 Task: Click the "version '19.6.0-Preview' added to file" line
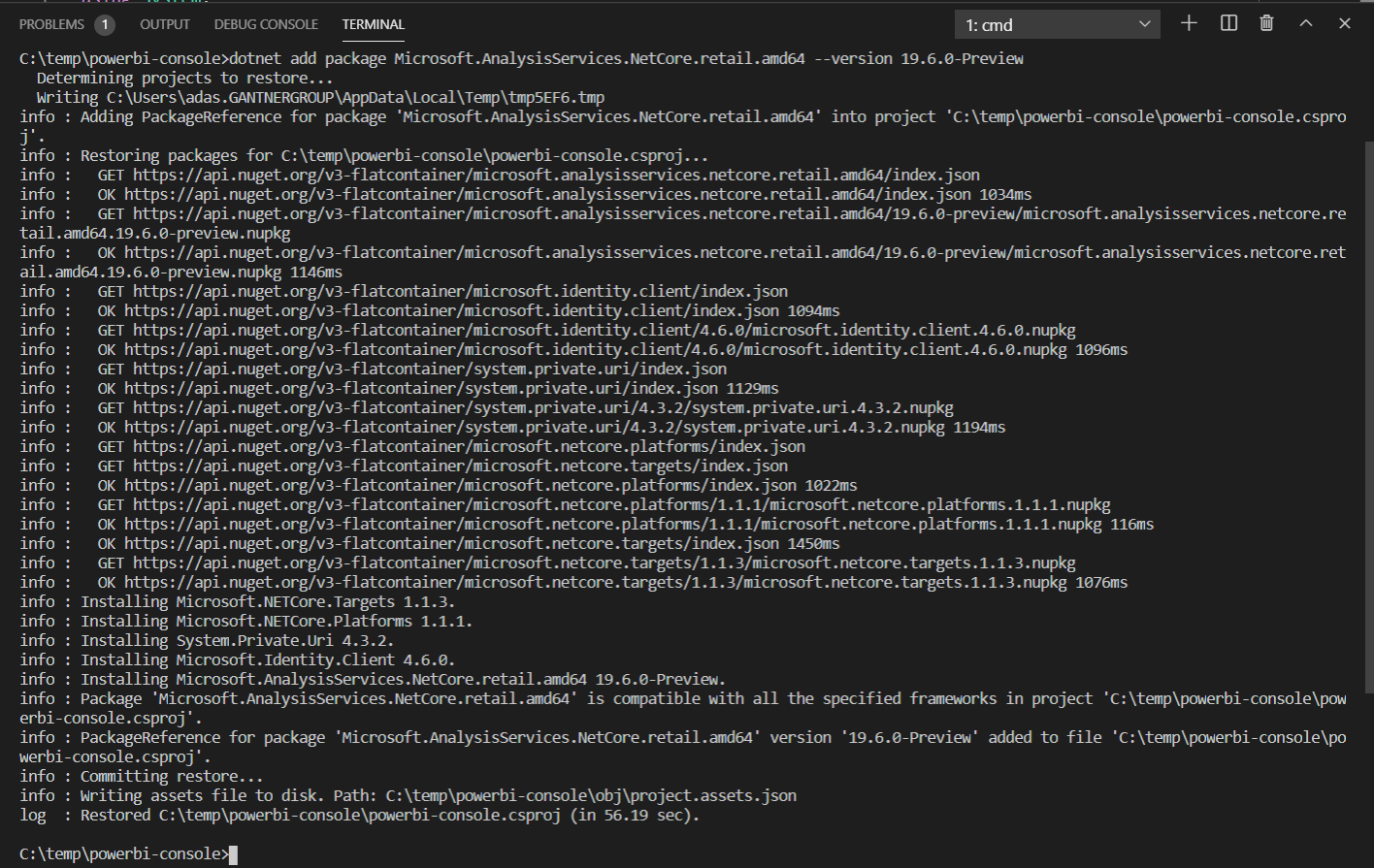pyautogui.click(x=683, y=748)
